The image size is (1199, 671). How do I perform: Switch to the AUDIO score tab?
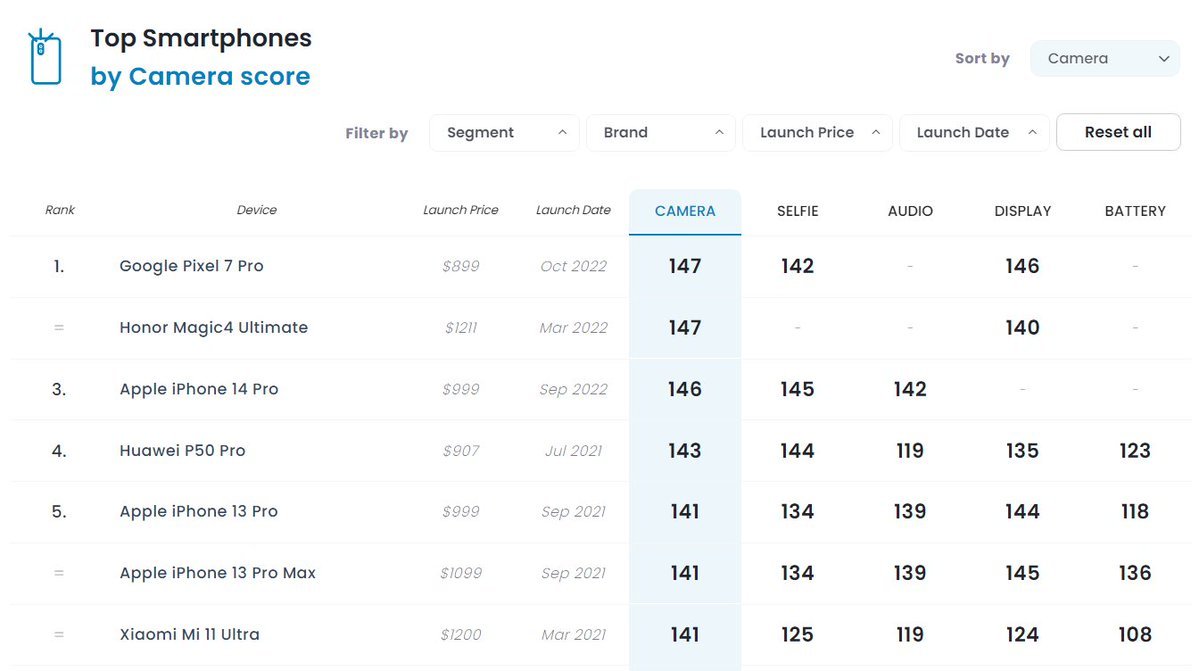(x=910, y=212)
